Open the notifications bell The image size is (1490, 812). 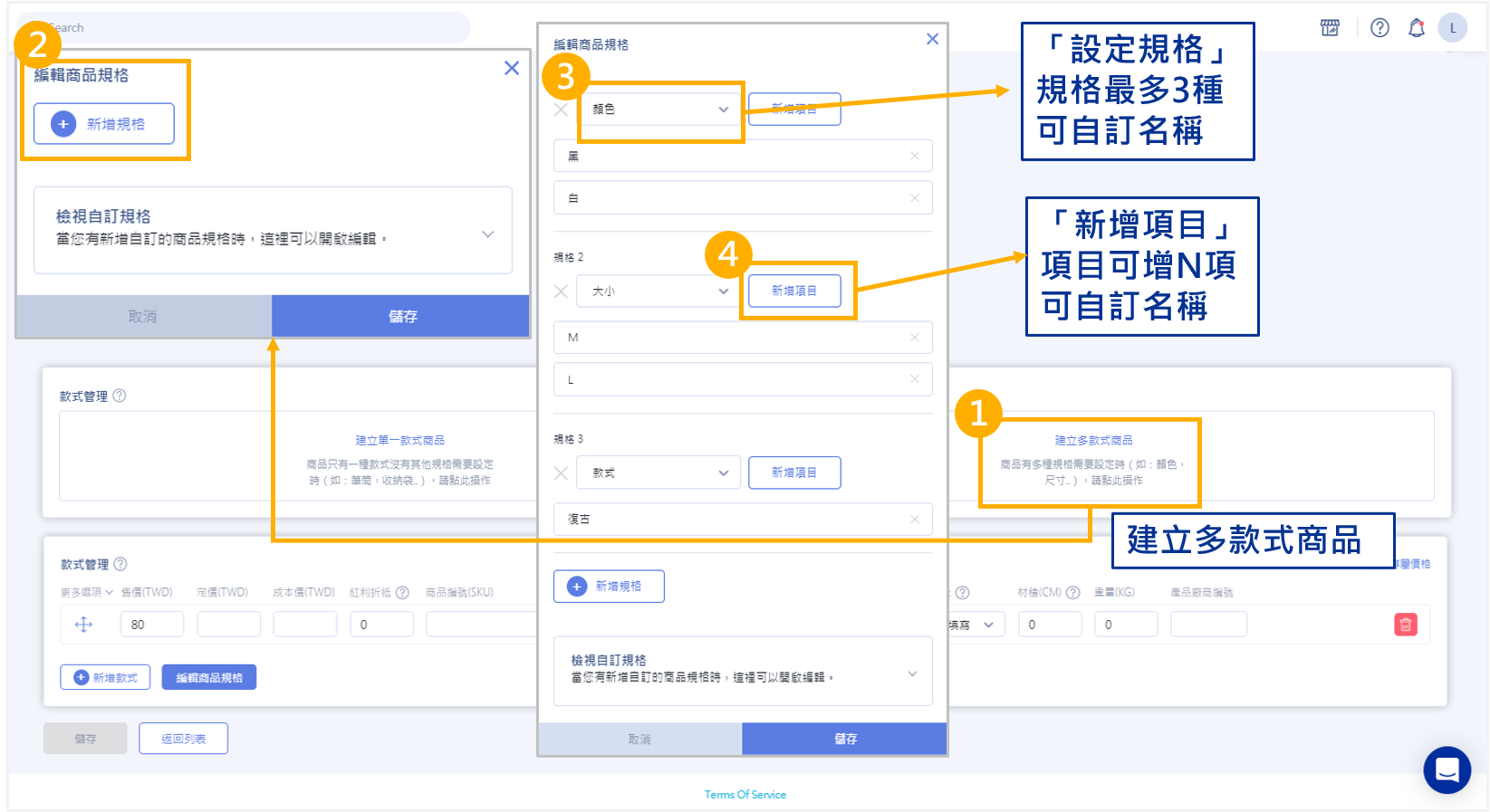tap(1417, 28)
